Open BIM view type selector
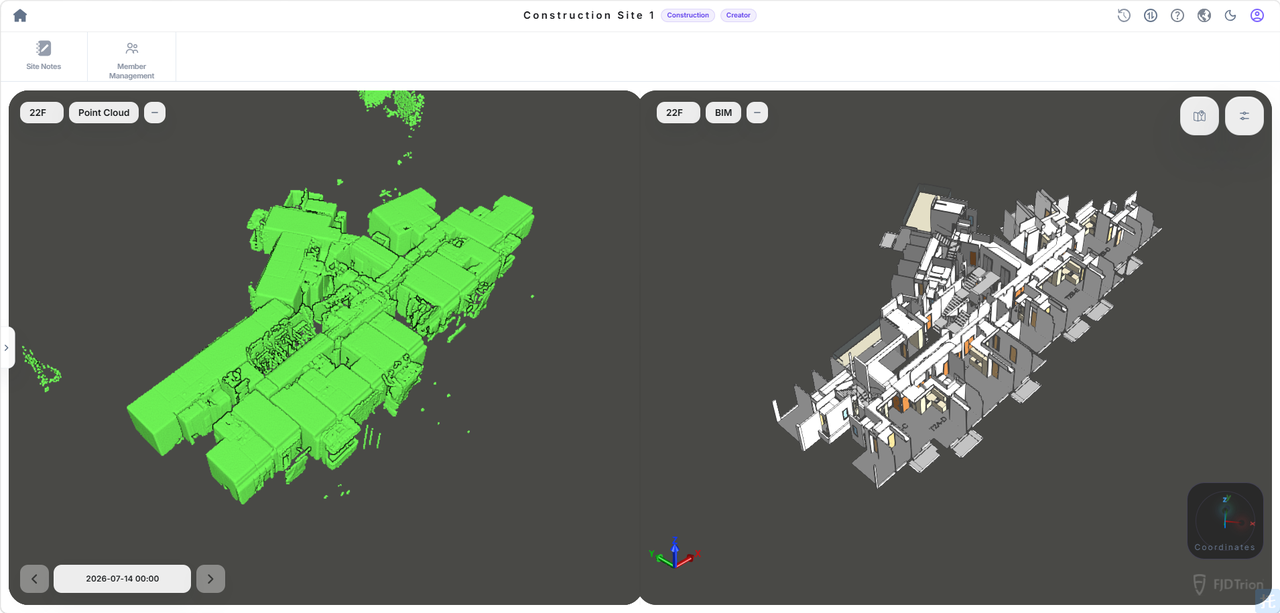Image resolution: width=1280 pixels, height=613 pixels. click(723, 113)
